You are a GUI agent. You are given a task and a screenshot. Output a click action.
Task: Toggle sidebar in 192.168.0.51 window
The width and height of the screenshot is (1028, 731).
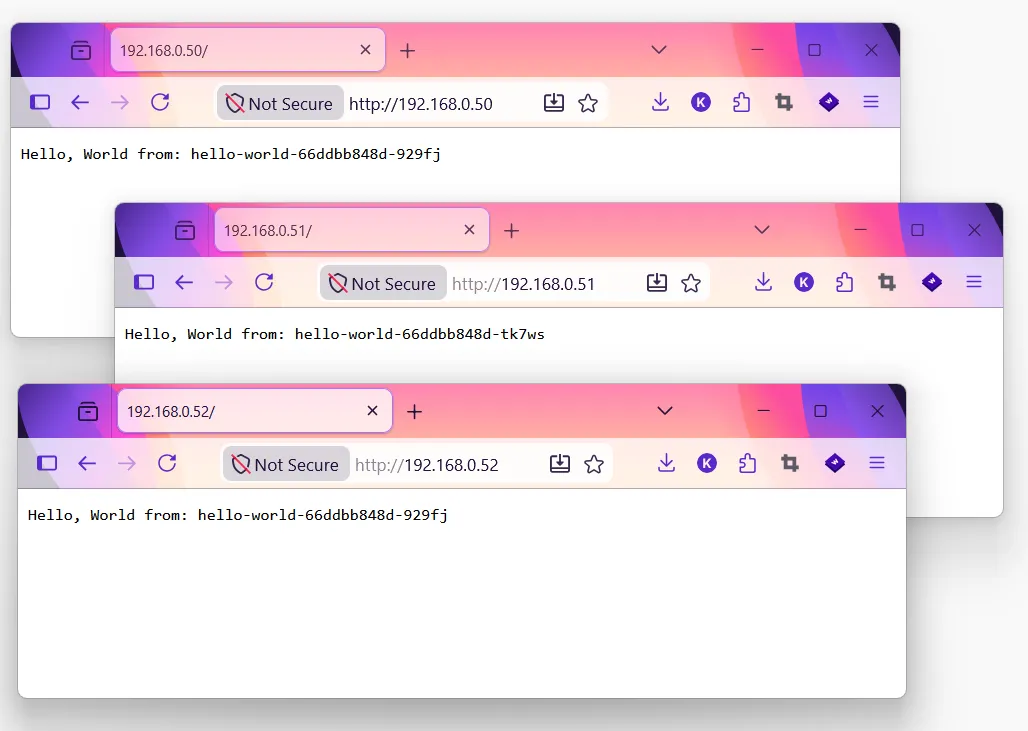pyautogui.click(x=144, y=283)
